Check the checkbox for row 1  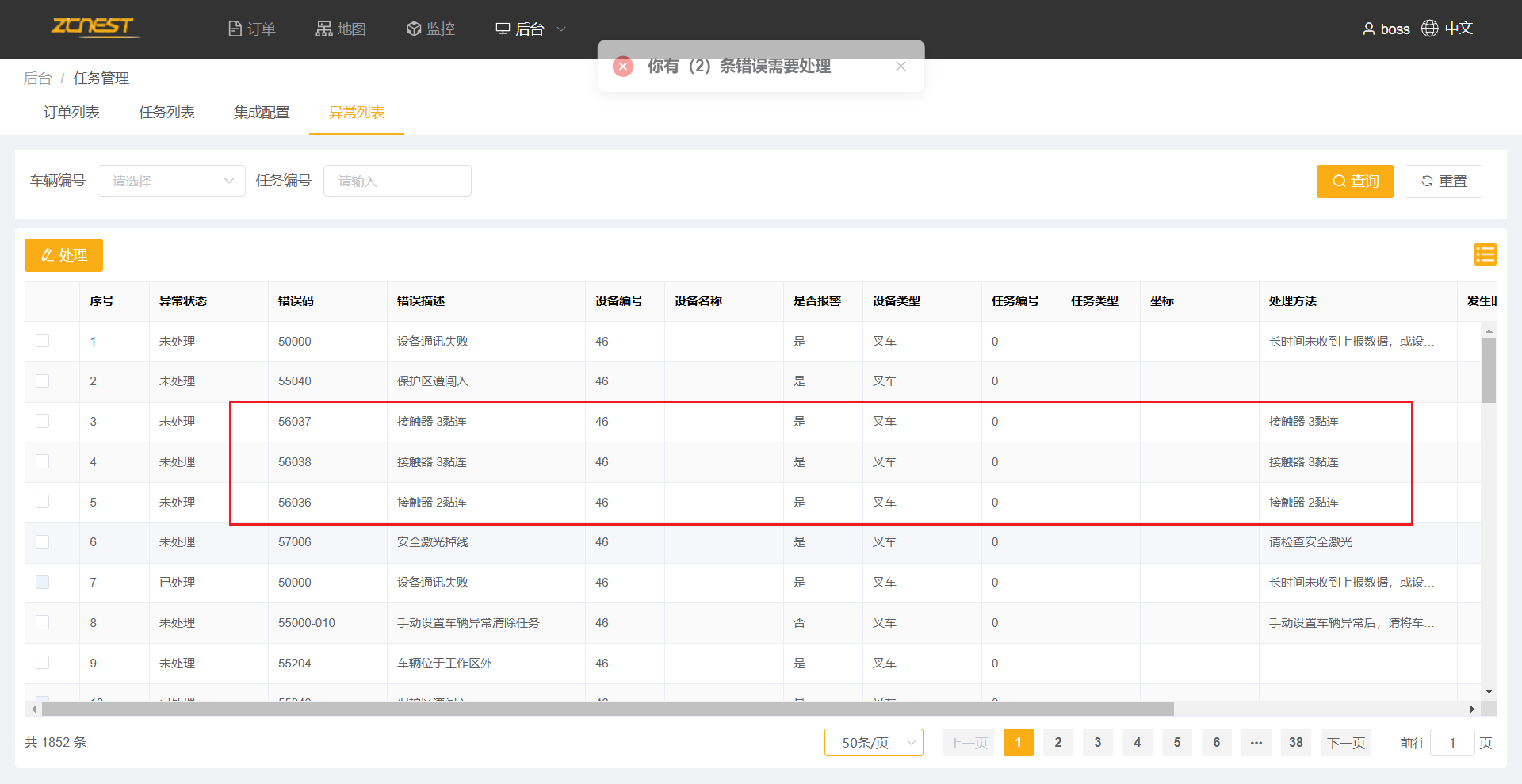(x=43, y=341)
